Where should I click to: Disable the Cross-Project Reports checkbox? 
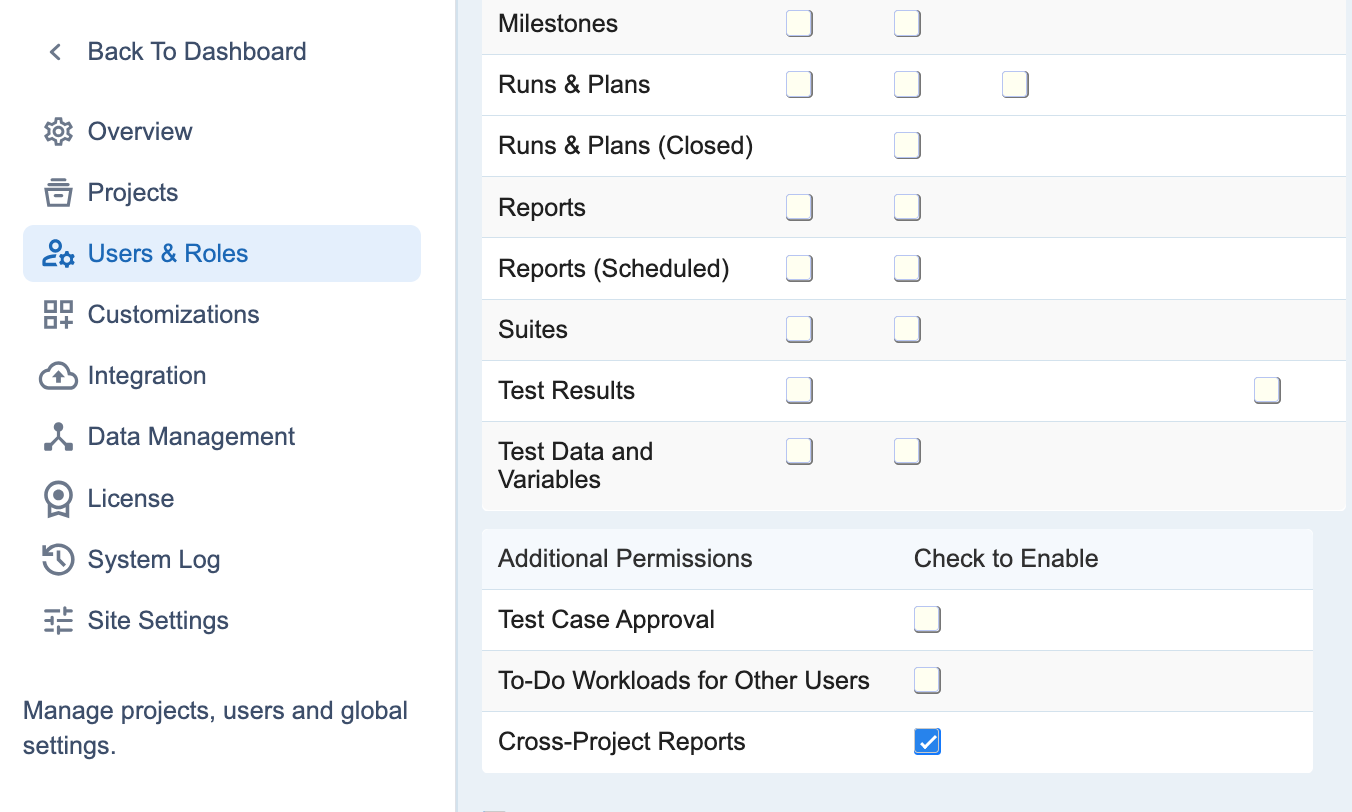[927, 741]
